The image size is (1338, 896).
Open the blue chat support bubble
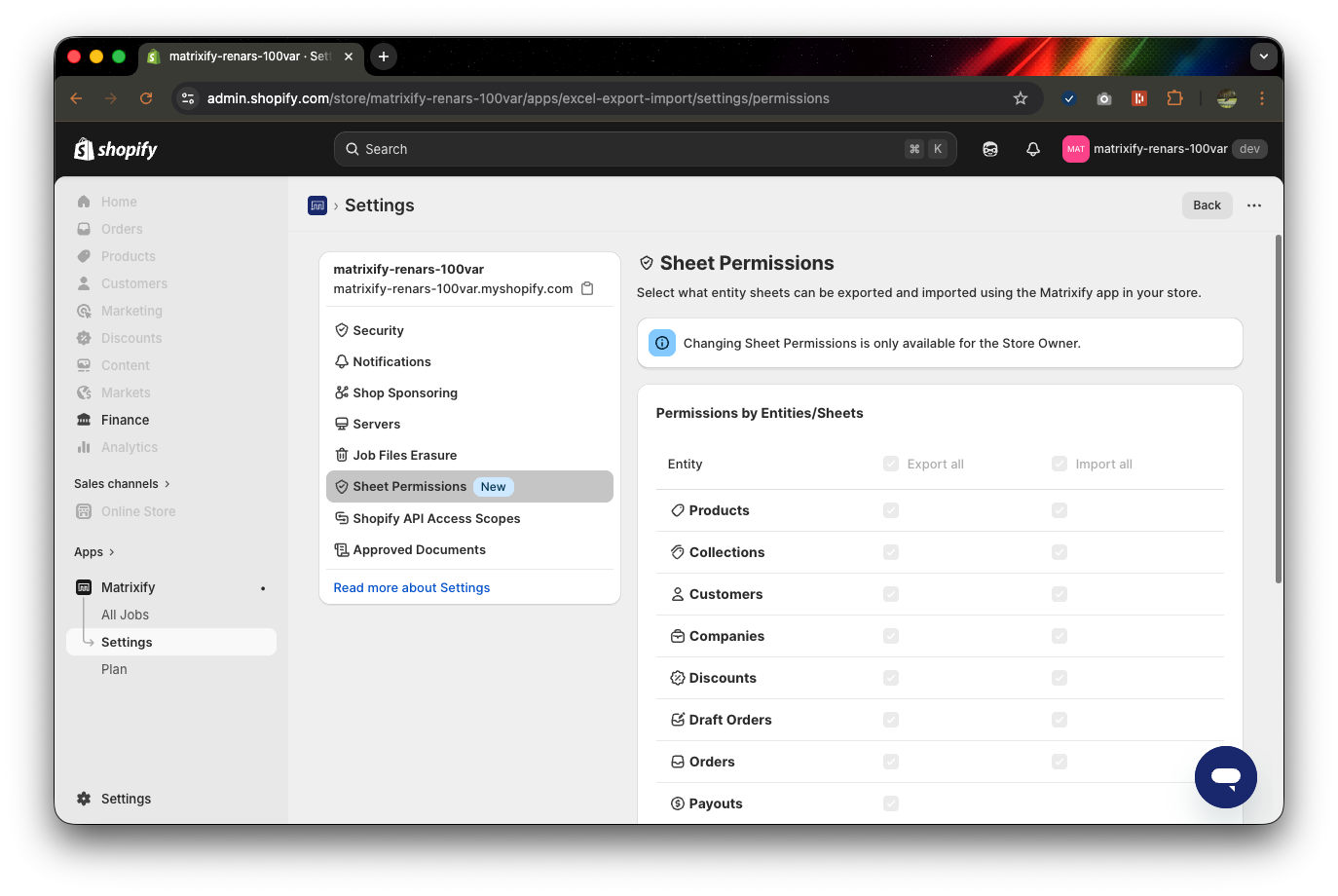[x=1225, y=776]
